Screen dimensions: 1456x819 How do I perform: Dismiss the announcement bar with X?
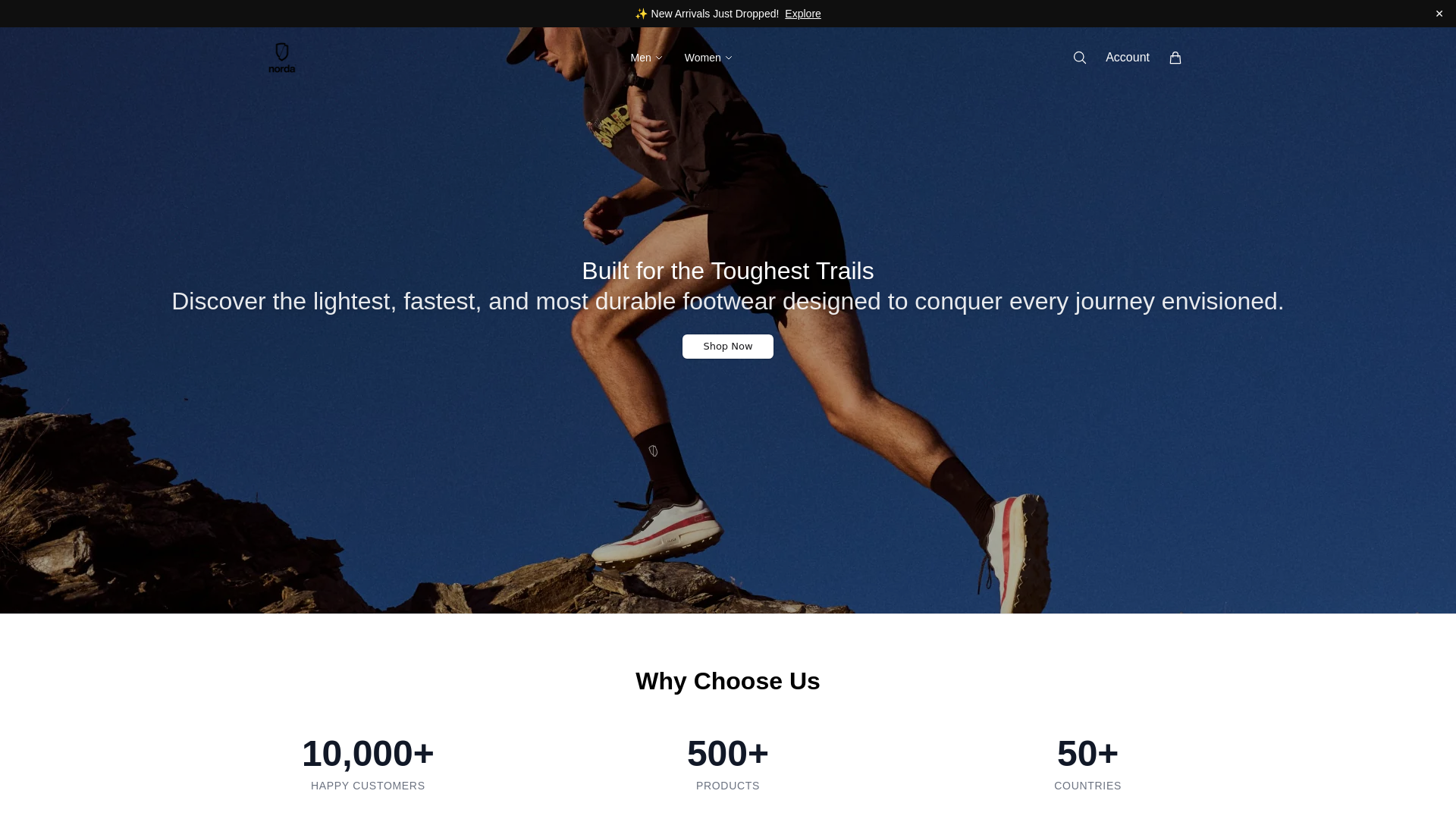1439,14
